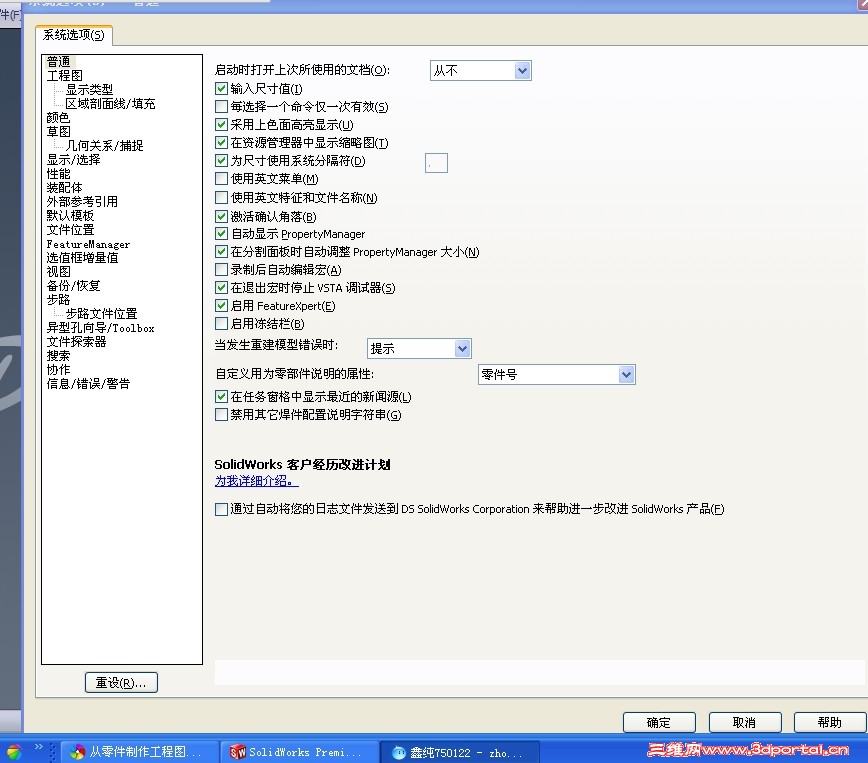
Task: Select 协作 in the options tree
Action: [x=59, y=369]
